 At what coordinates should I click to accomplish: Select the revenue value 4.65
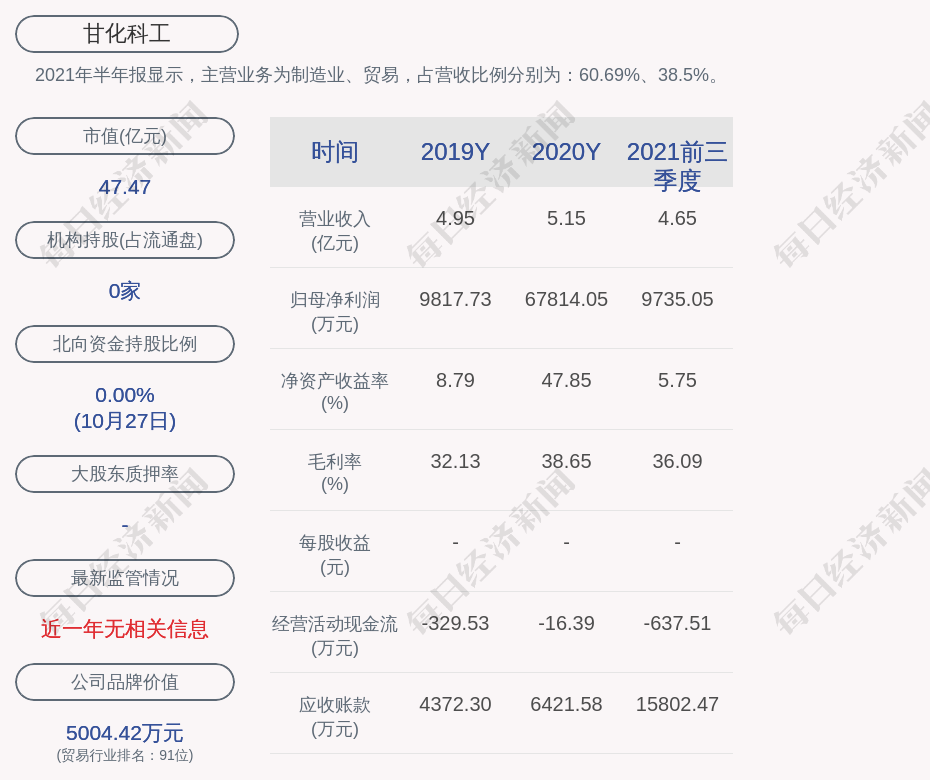click(x=677, y=218)
